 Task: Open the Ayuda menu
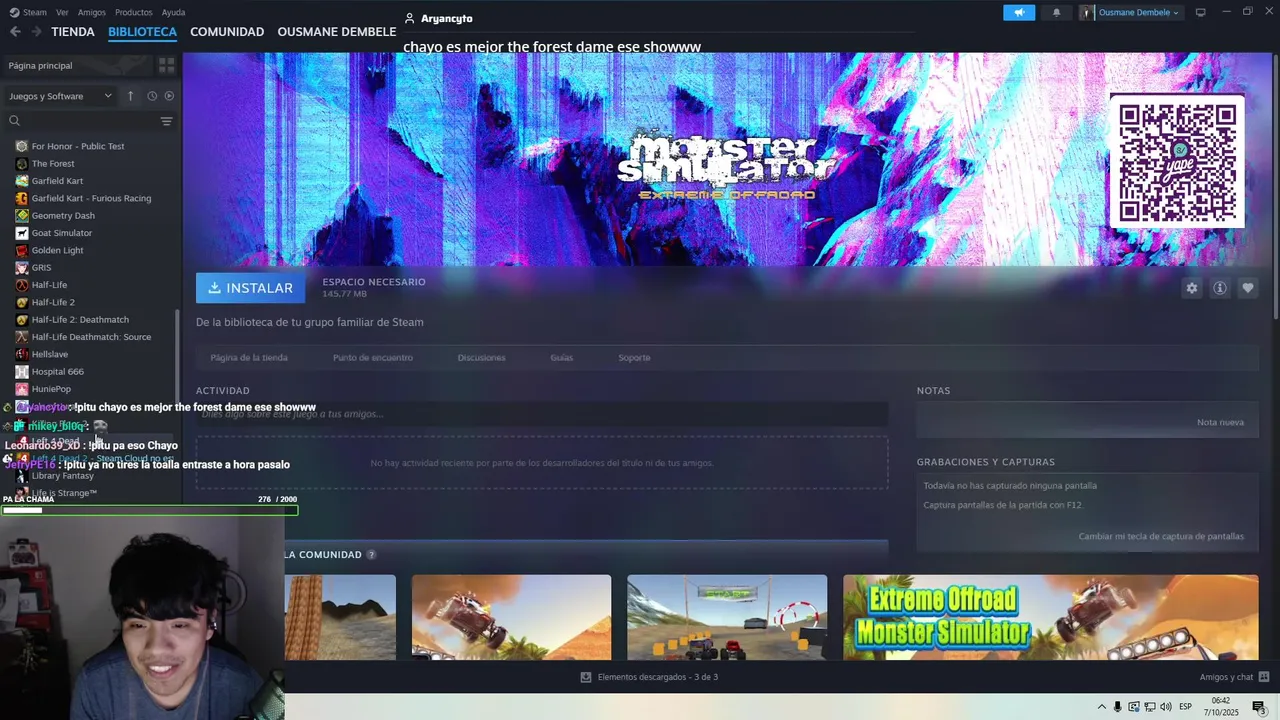click(x=173, y=12)
